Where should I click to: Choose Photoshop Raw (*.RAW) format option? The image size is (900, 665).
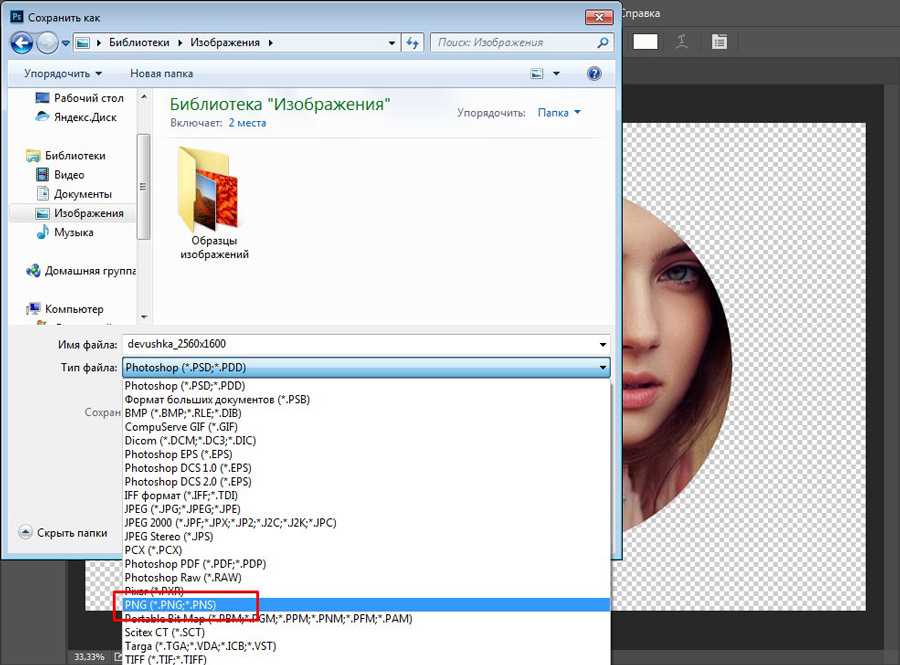pos(366,578)
